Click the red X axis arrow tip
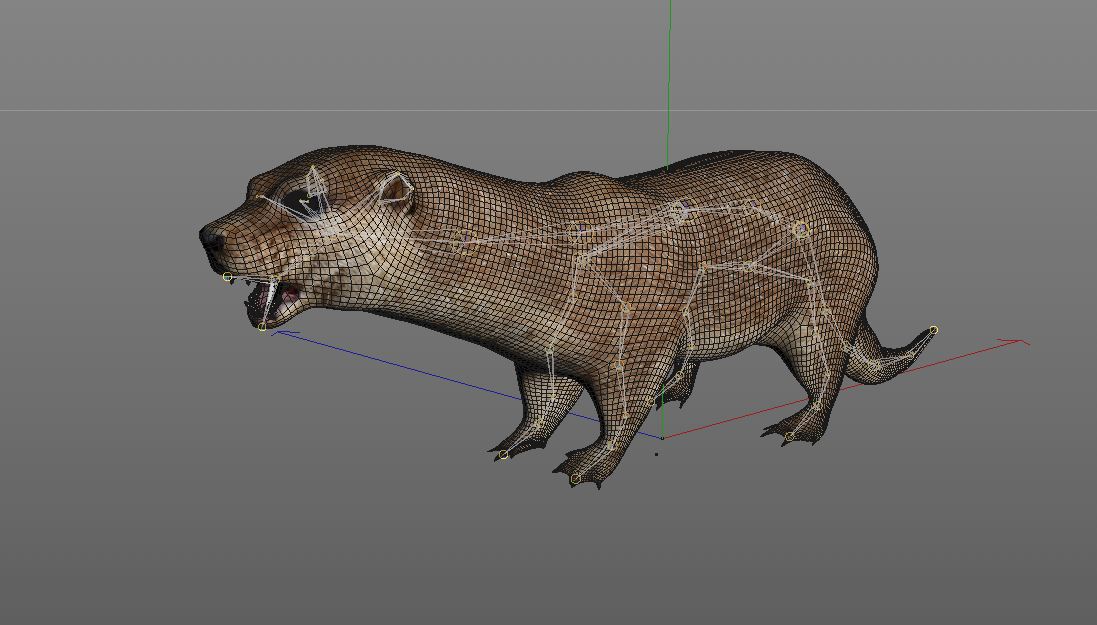1097x625 pixels. pyautogui.click(x=1022, y=342)
